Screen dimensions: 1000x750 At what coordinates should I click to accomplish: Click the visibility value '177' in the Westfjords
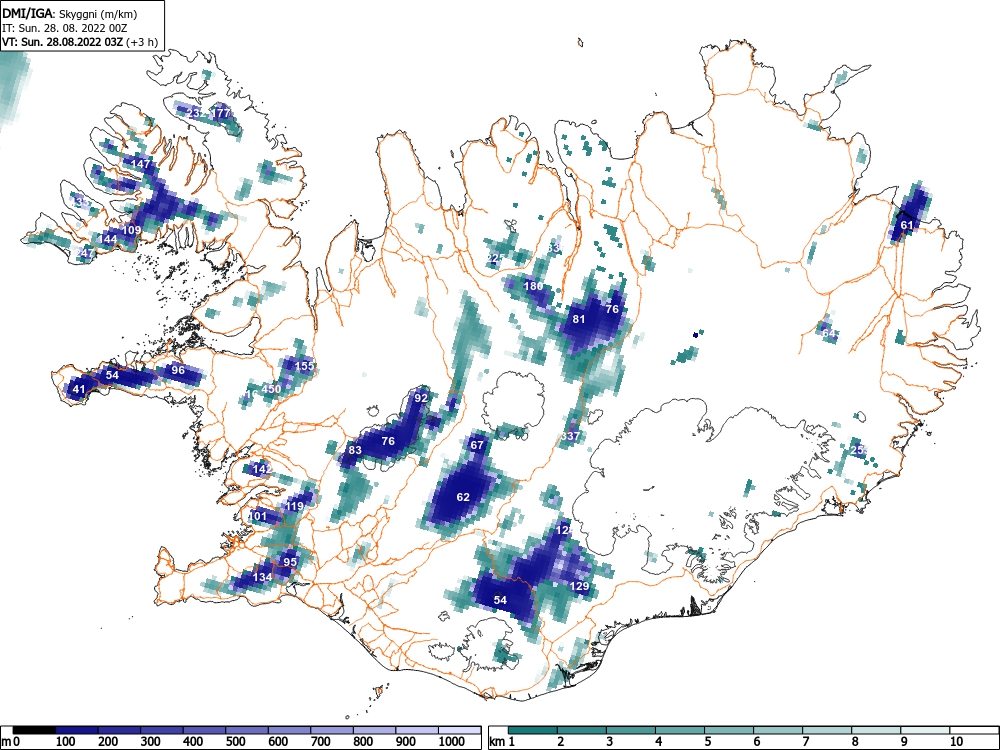click(221, 113)
